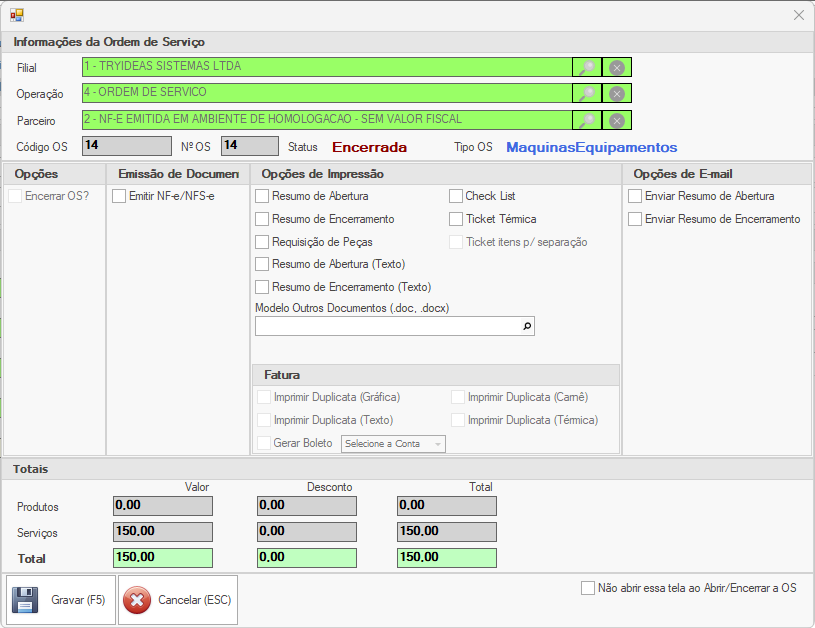
Task: Browse for Outros Documentos model file
Action: click(x=527, y=326)
